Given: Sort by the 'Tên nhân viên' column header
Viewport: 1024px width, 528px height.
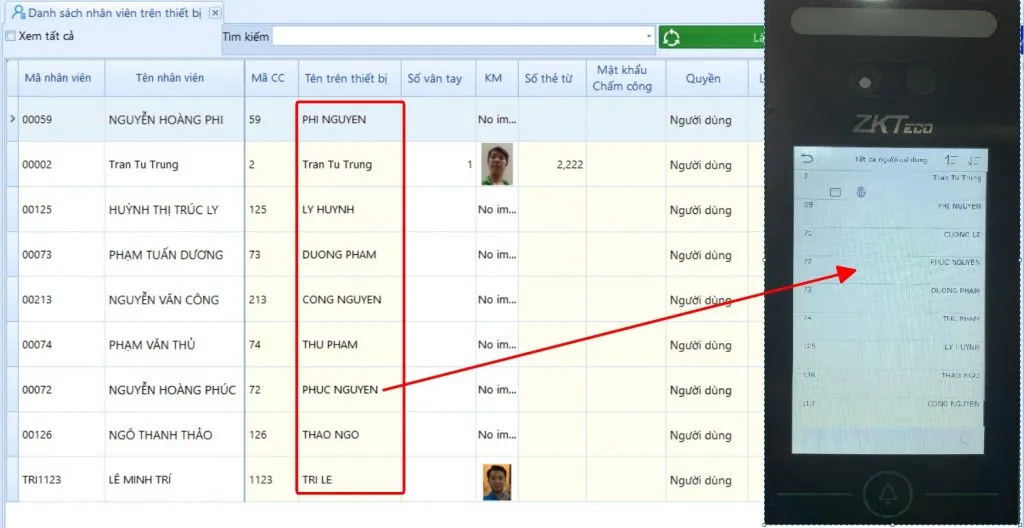Looking at the screenshot, I should point(170,78).
